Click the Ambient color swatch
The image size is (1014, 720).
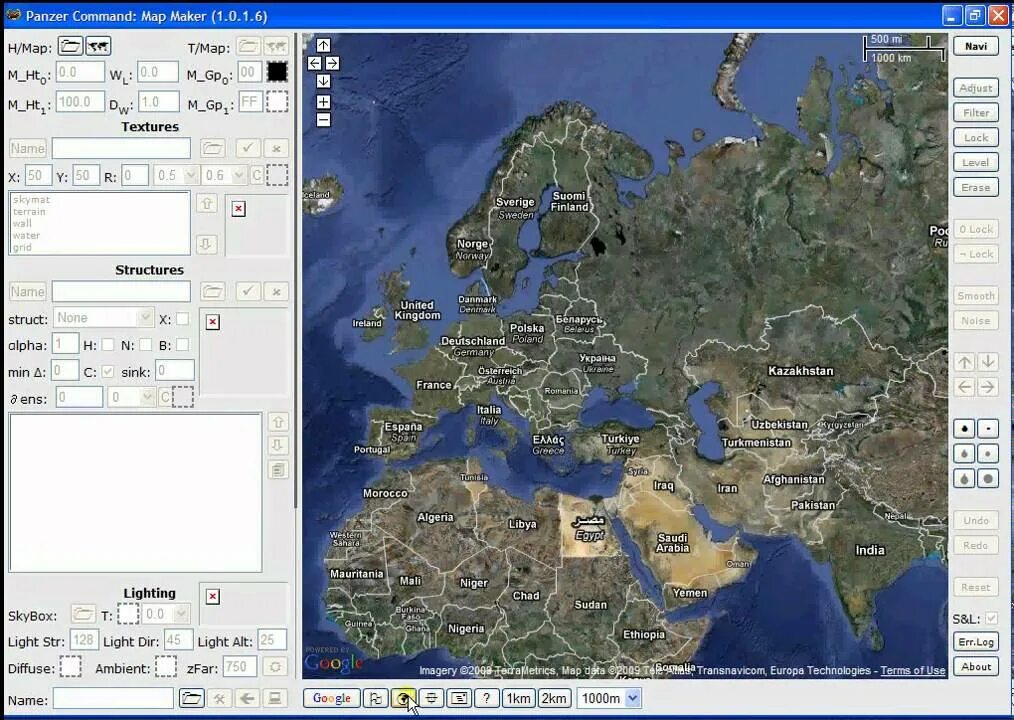point(166,666)
